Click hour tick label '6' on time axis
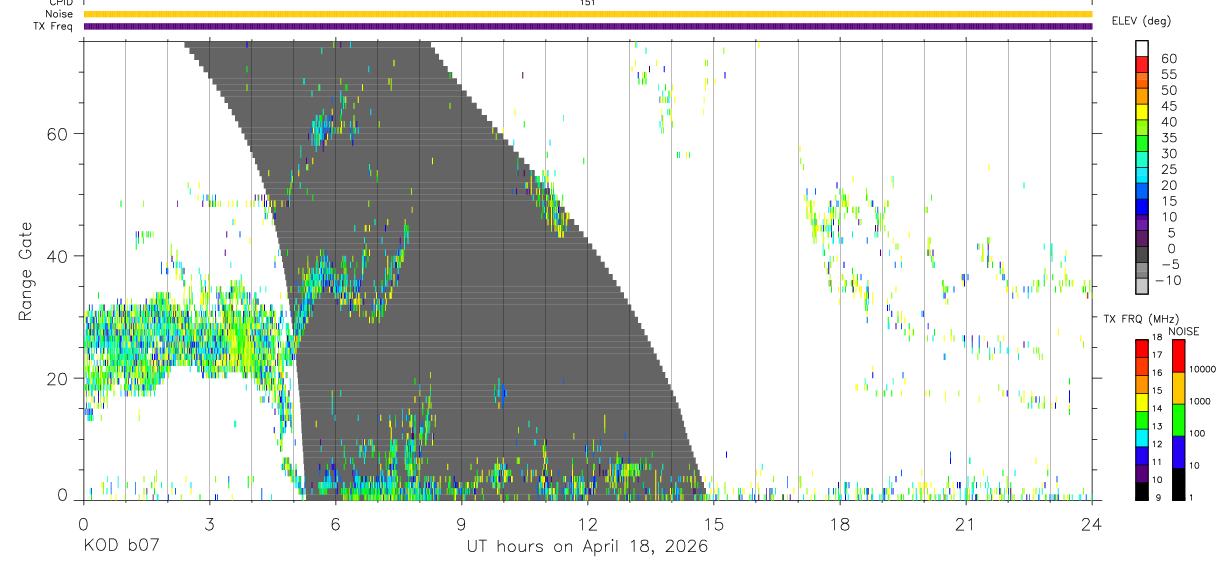This screenshot has height=567, width=1228. (x=335, y=525)
